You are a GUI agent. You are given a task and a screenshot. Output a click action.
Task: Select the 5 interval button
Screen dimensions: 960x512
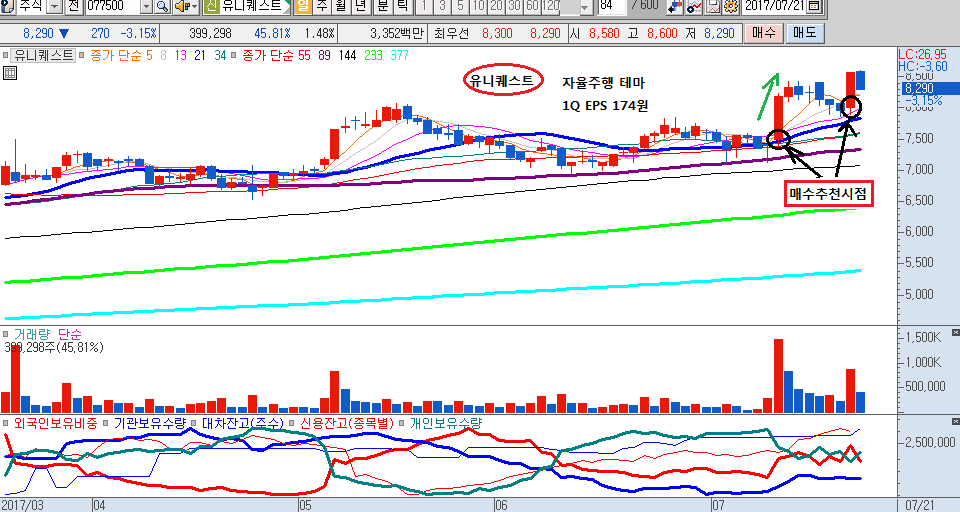point(460,7)
